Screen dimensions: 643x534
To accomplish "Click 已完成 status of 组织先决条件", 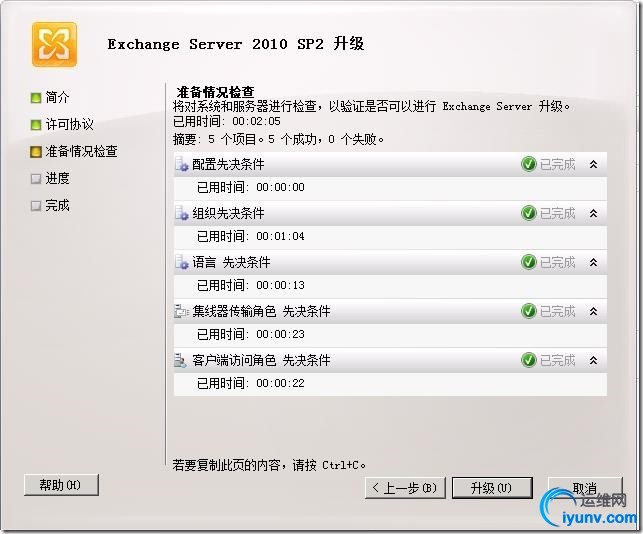I will coord(558,213).
